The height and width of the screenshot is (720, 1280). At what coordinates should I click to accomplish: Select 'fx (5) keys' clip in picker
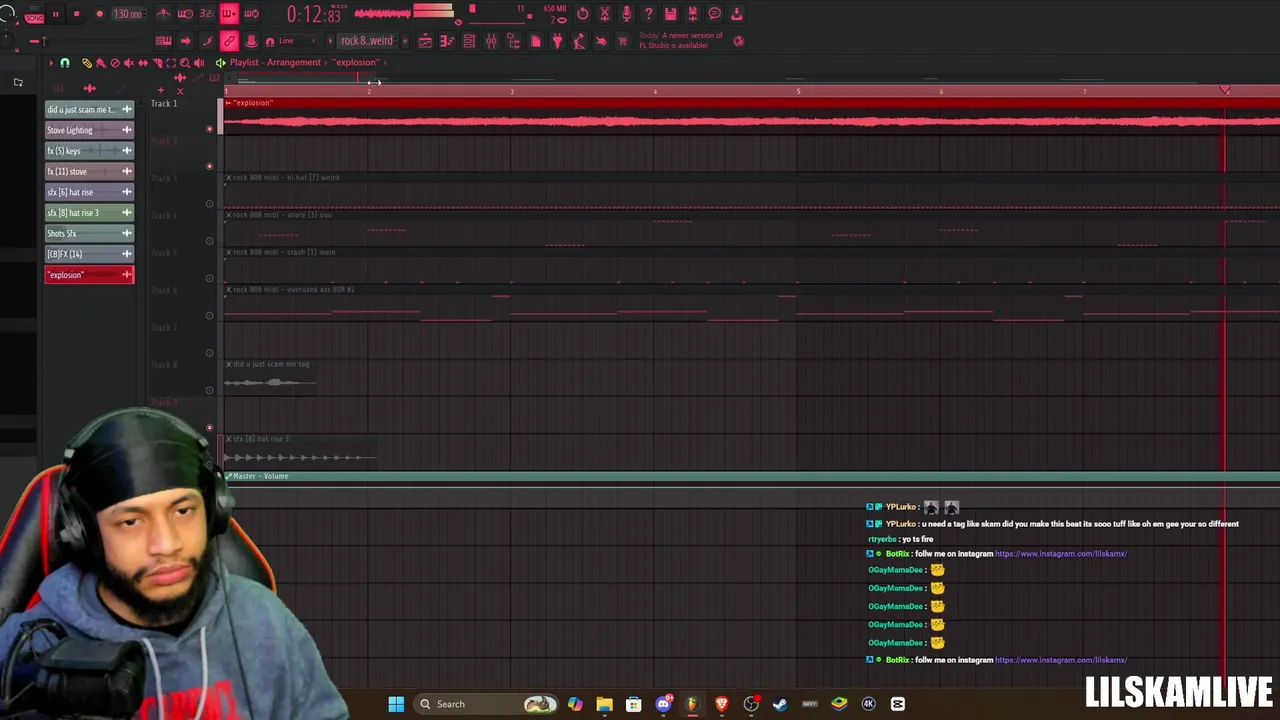pos(89,151)
